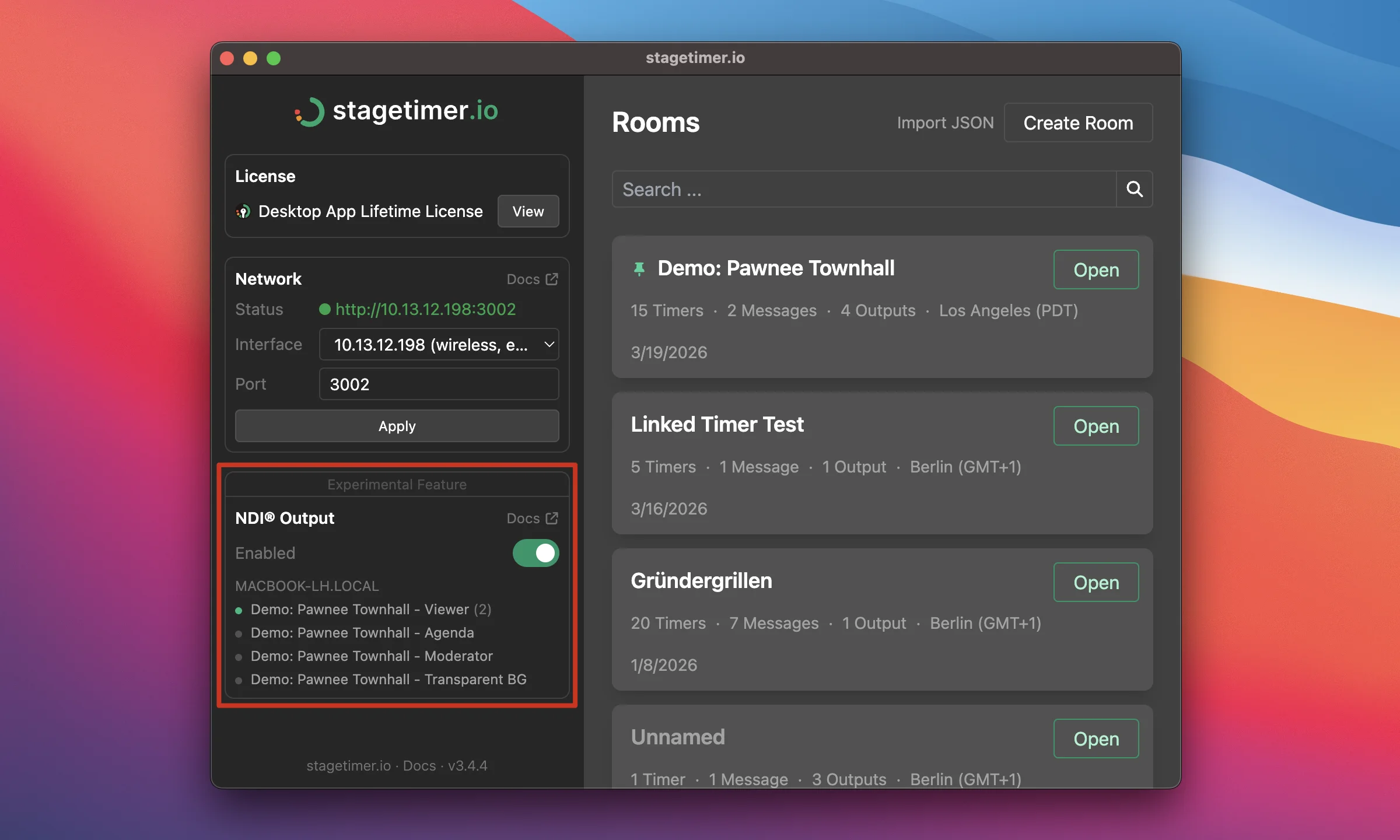
Task: Disable the NDI Output Enabled toggle
Action: tap(535, 553)
